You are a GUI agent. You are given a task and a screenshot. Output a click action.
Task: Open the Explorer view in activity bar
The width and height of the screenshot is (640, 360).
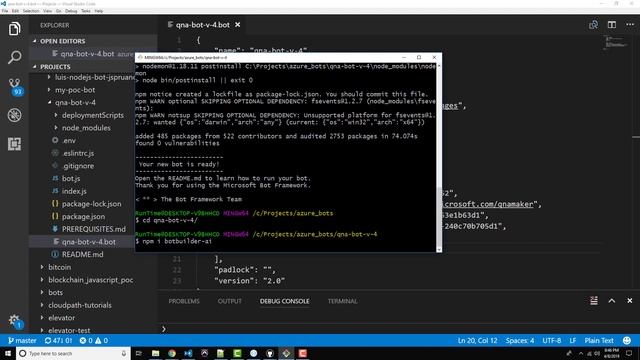coord(14,29)
